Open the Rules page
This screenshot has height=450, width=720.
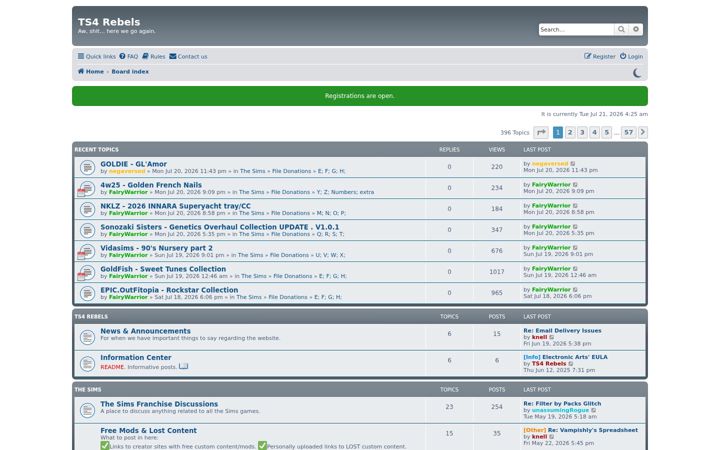[153, 56]
